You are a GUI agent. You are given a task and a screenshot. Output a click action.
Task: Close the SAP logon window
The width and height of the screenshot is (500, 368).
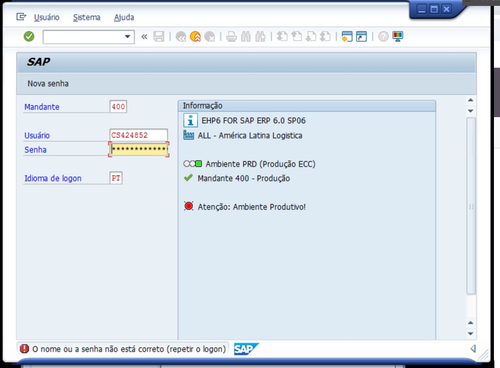446,9
